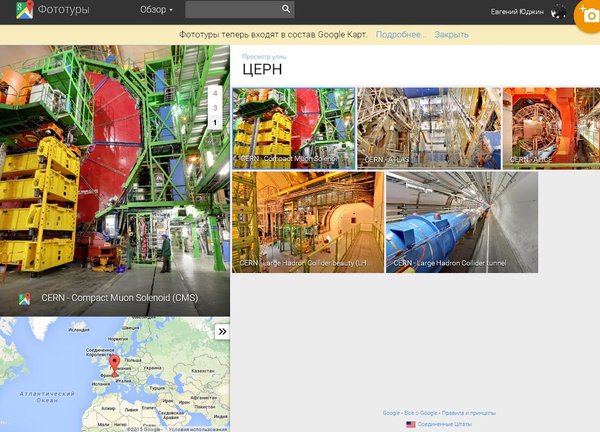The width and height of the screenshot is (600, 432).
Task: Open the CERN - ALICE thumbnail
Action: click(550, 127)
